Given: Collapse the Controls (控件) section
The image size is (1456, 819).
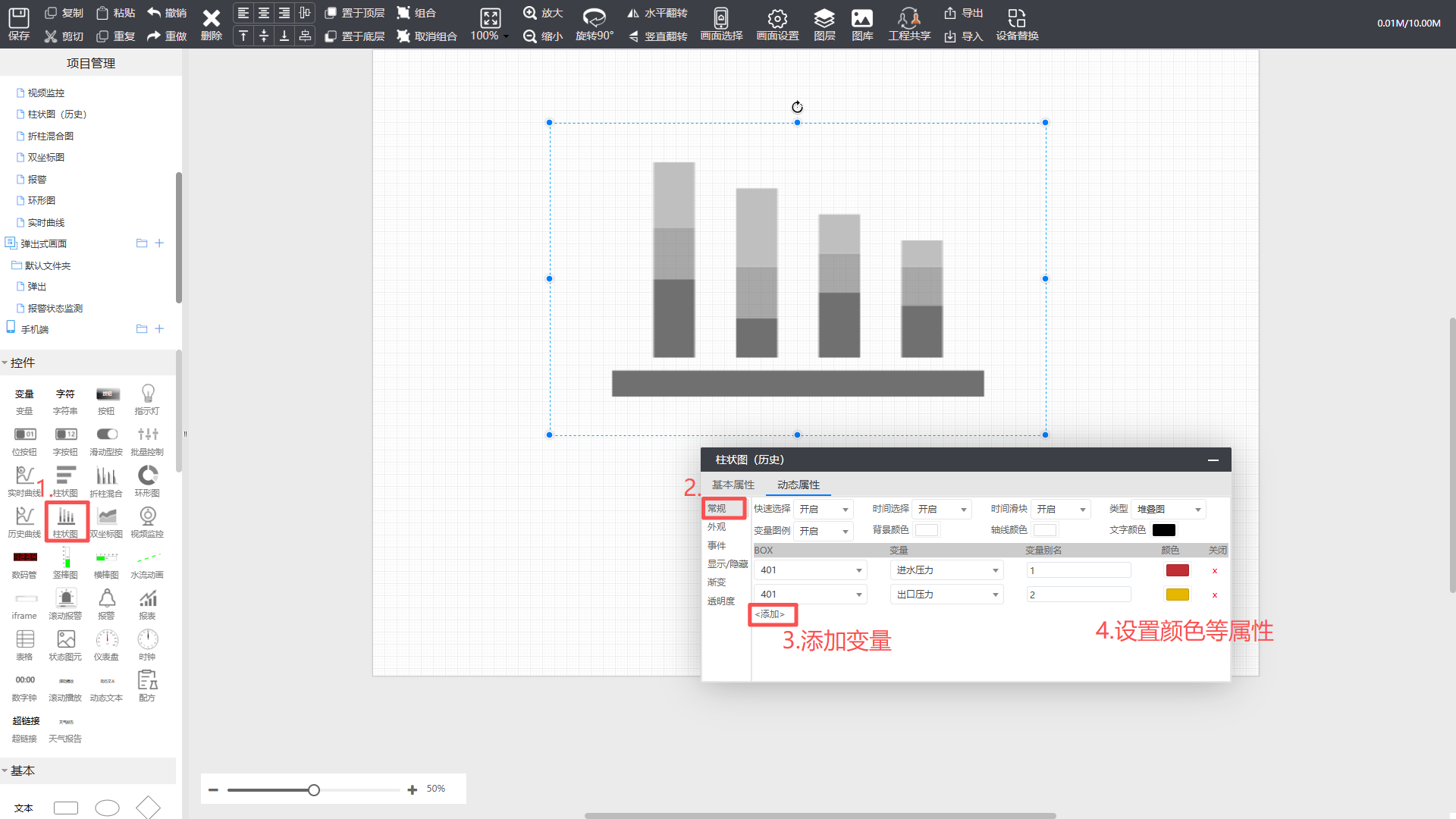Looking at the screenshot, I should (x=23, y=363).
